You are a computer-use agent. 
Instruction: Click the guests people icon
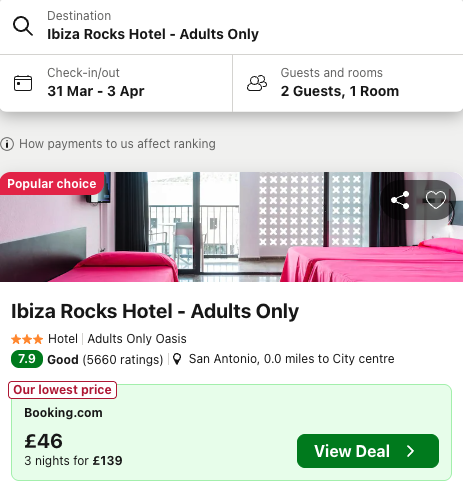pyautogui.click(x=257, y=83)
